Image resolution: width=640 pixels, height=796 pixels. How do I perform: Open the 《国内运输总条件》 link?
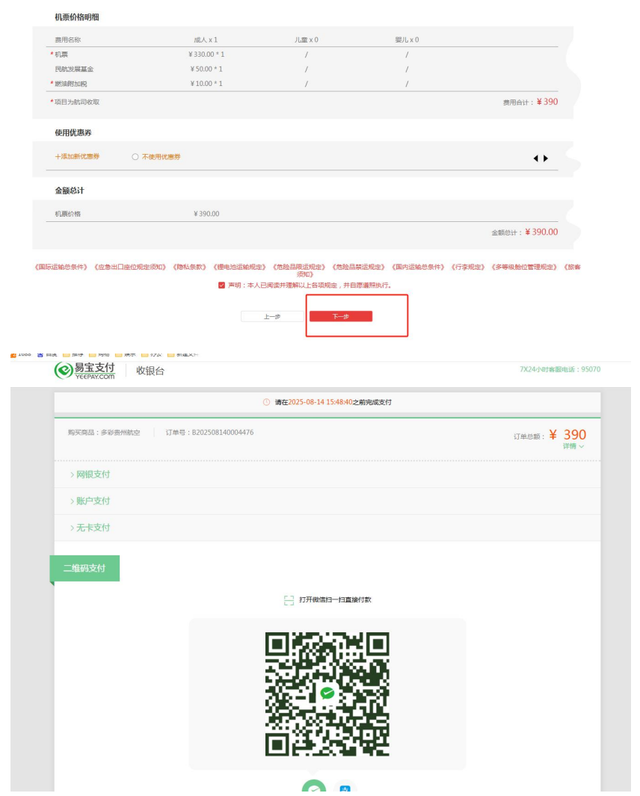418,267
